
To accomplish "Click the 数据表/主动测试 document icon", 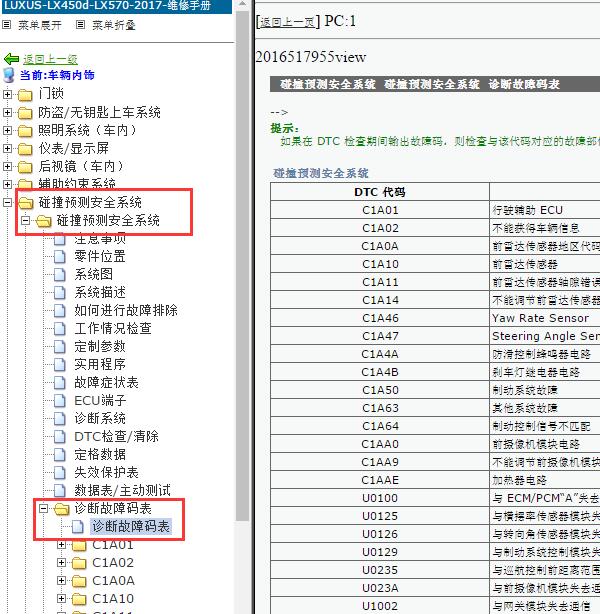I will coord(60,491).
